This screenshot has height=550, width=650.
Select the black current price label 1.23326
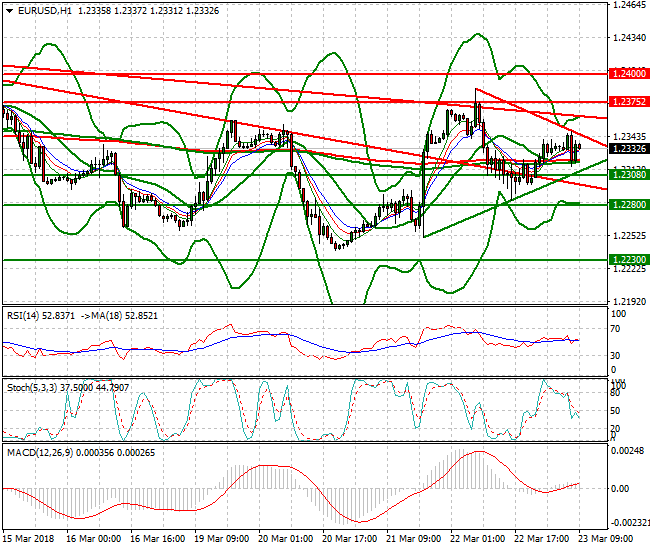629,149
